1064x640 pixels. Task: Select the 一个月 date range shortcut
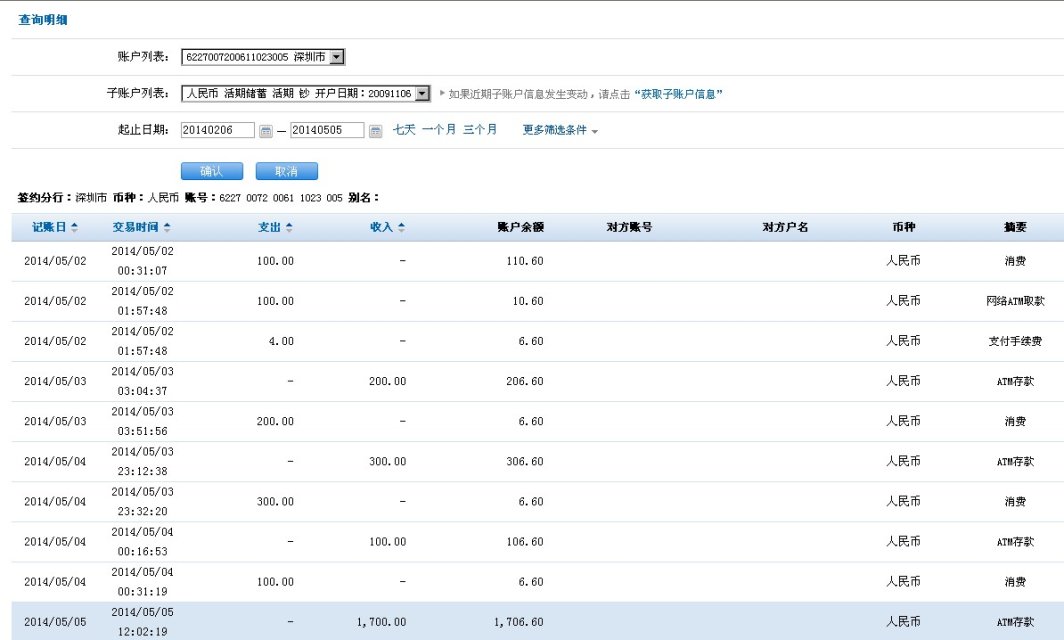pos(439,130)
